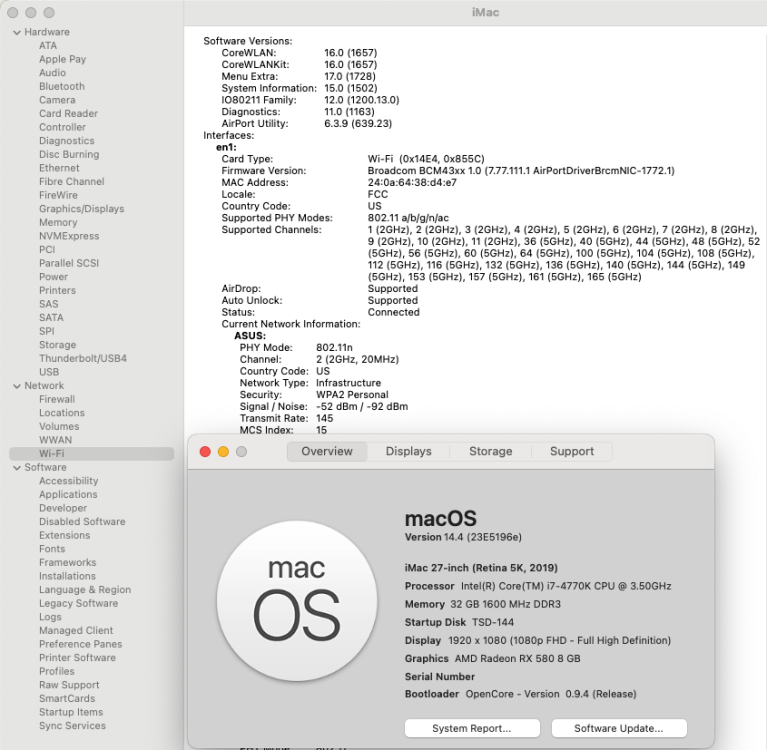This screenshot has width=767, height=750.
Task: Select Accessibility under Software
Action: point(68,481)
